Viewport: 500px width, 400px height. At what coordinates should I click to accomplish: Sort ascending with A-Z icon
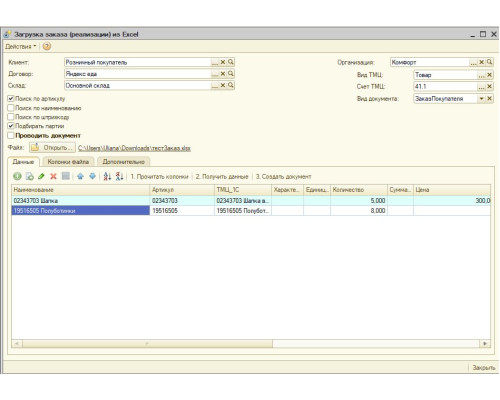[x=107, y=176]
